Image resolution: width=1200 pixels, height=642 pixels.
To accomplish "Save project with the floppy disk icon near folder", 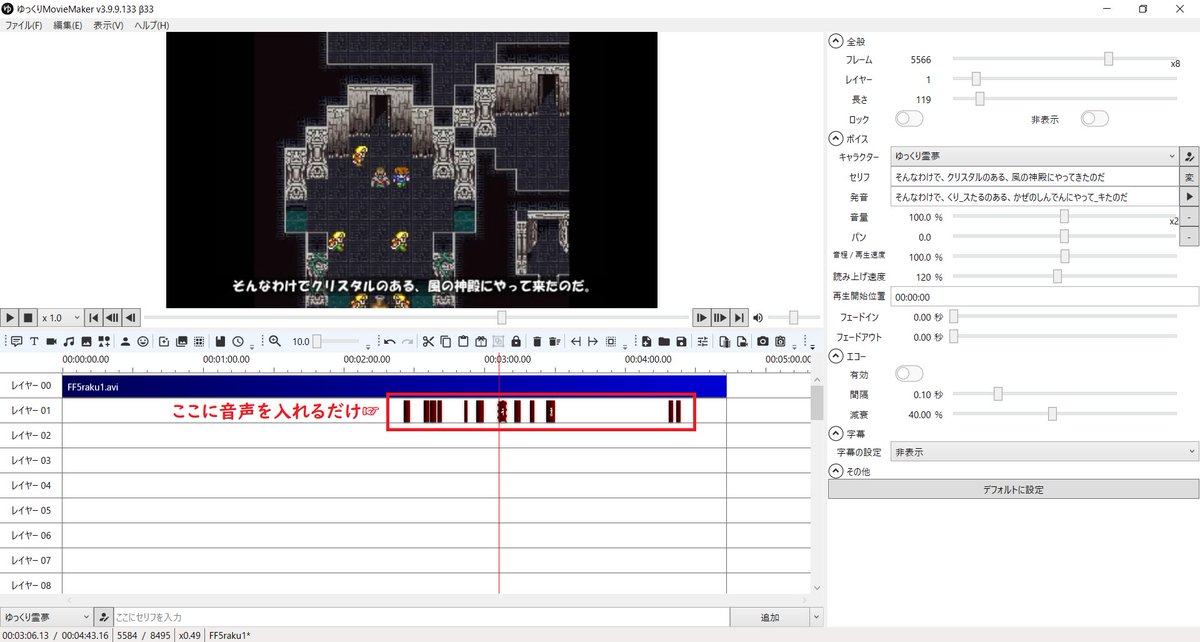I will pos(681,341).
